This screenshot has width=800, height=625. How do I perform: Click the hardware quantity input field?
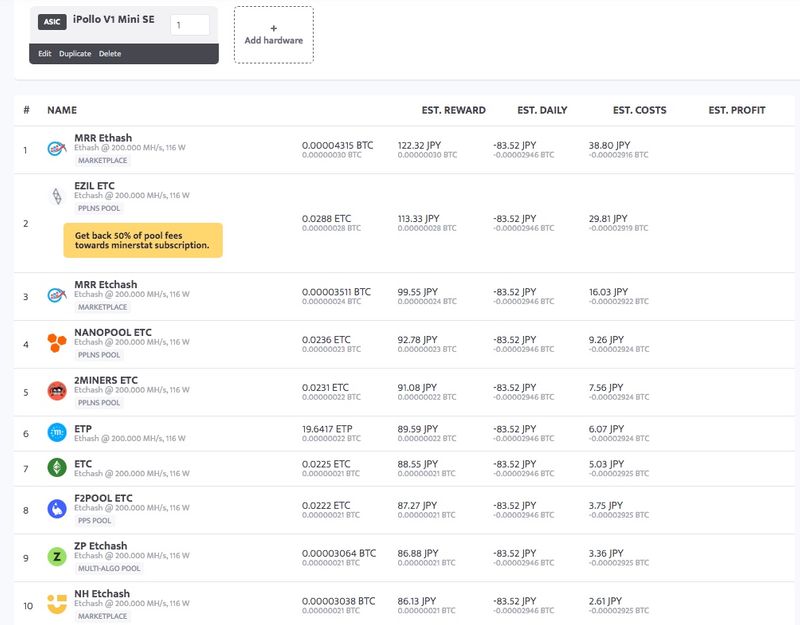point(189,25)
